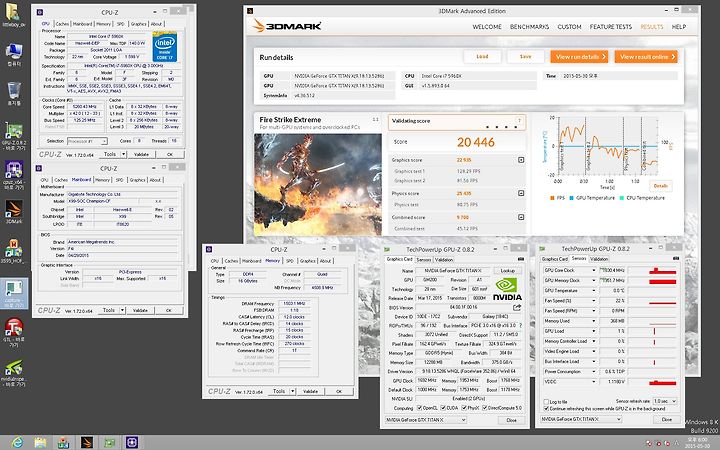Click the Save button in Run details
The height and width of the screenshot is (450, 720).
tap(525, 56)
